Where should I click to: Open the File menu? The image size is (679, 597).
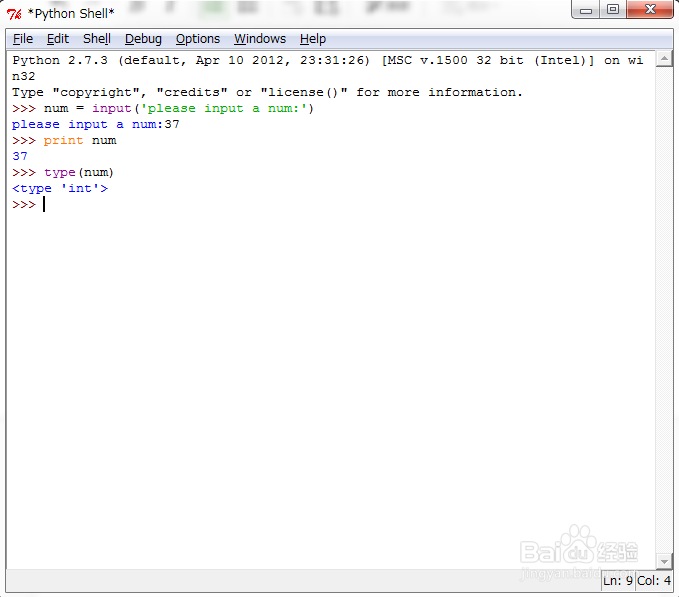[23, 39]
